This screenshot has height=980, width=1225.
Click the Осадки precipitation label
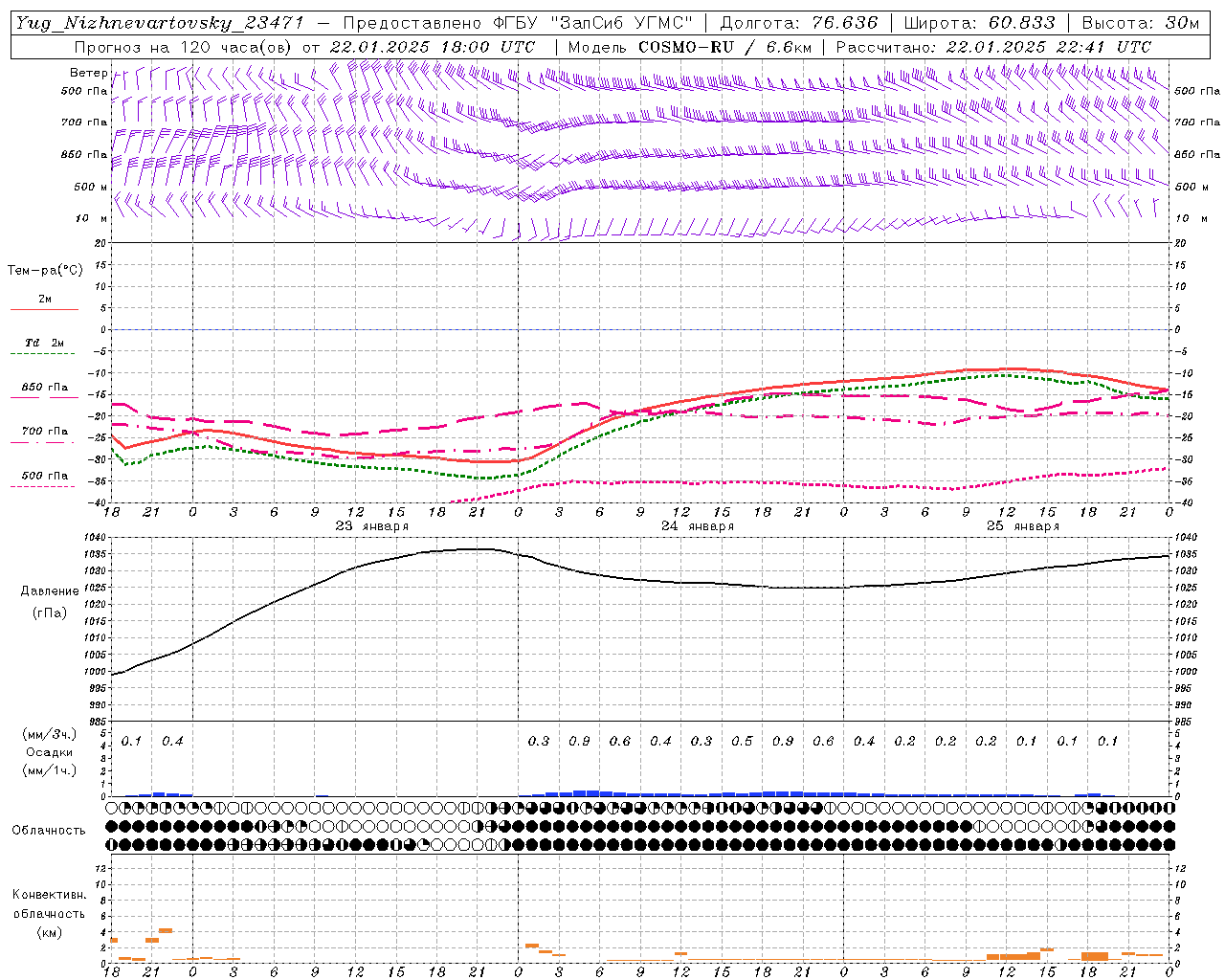[49, 752]
